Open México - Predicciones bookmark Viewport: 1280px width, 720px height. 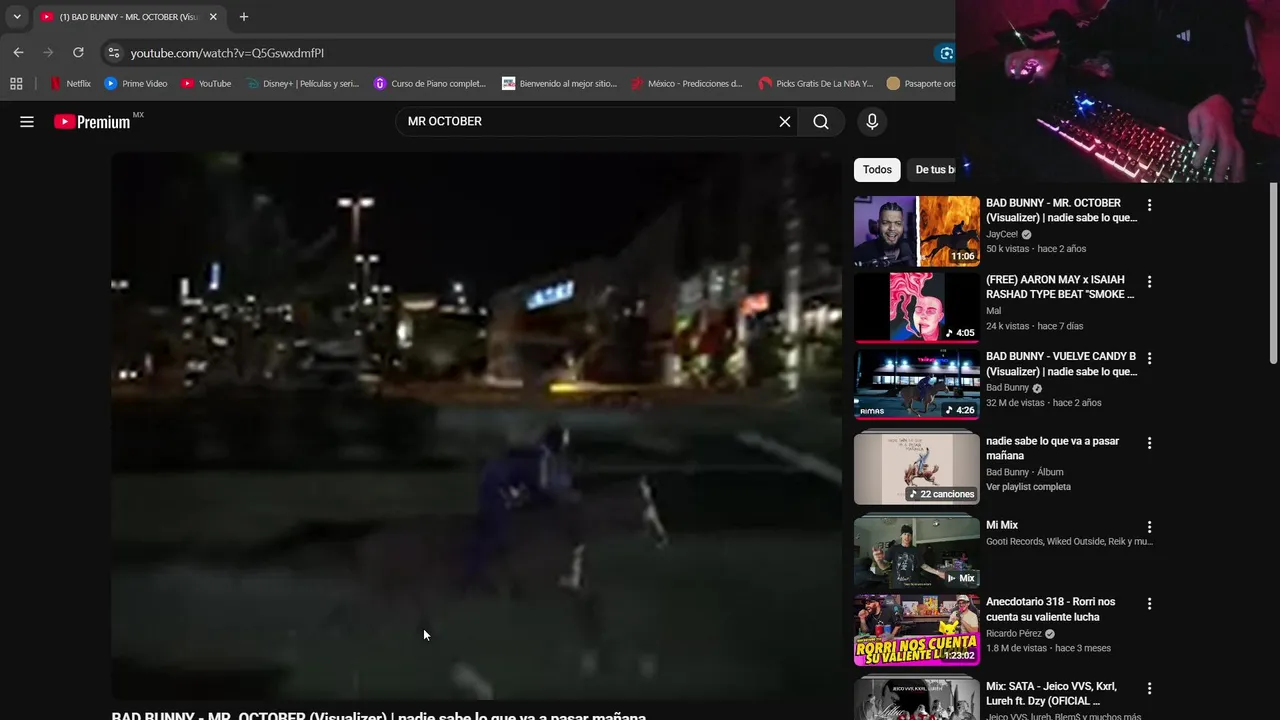tap(686, 84)
